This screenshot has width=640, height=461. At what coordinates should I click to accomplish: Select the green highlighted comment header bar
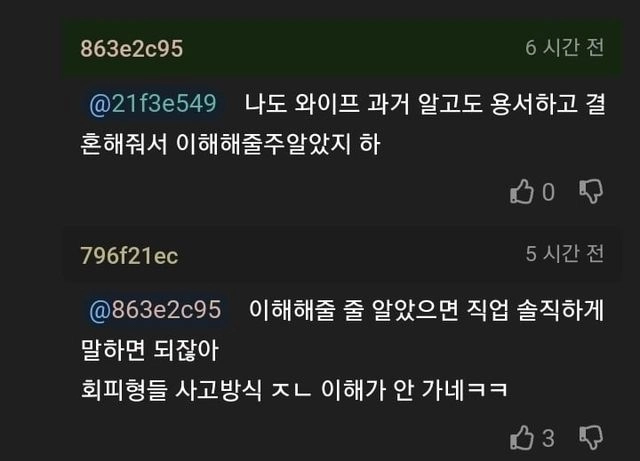click(x=342, y=48)
